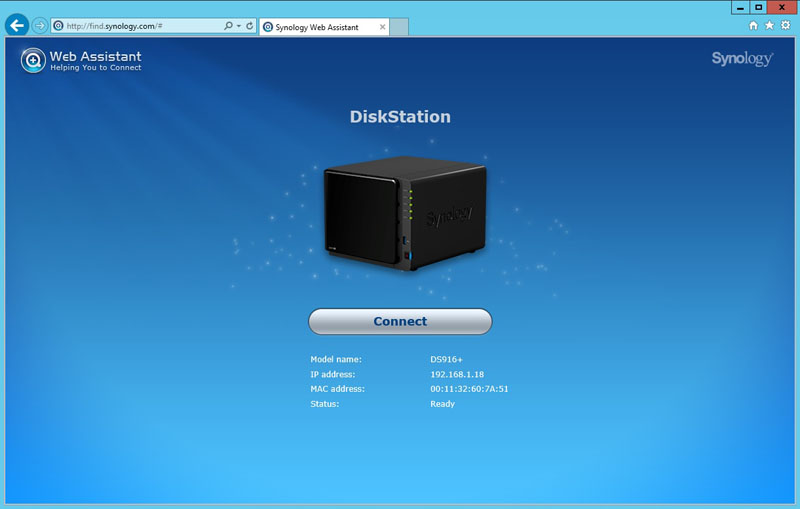Click the 'Model name:' label
Screen dimensions: 800x509
[336, 360]
